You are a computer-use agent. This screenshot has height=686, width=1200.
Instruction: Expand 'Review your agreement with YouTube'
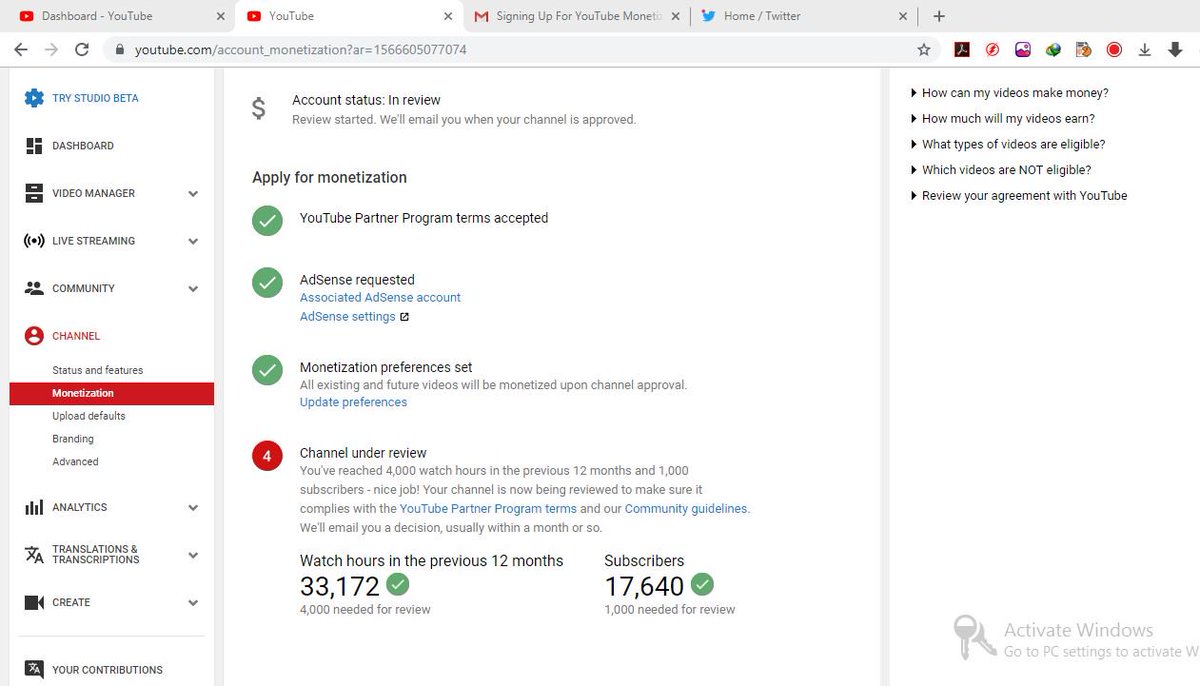[1019, 196]
